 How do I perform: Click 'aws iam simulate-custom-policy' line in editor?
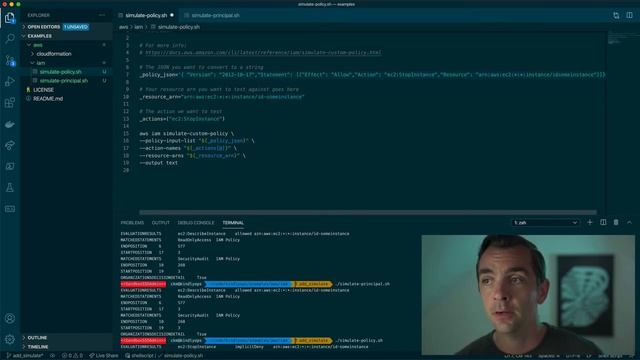pos(187,133)
